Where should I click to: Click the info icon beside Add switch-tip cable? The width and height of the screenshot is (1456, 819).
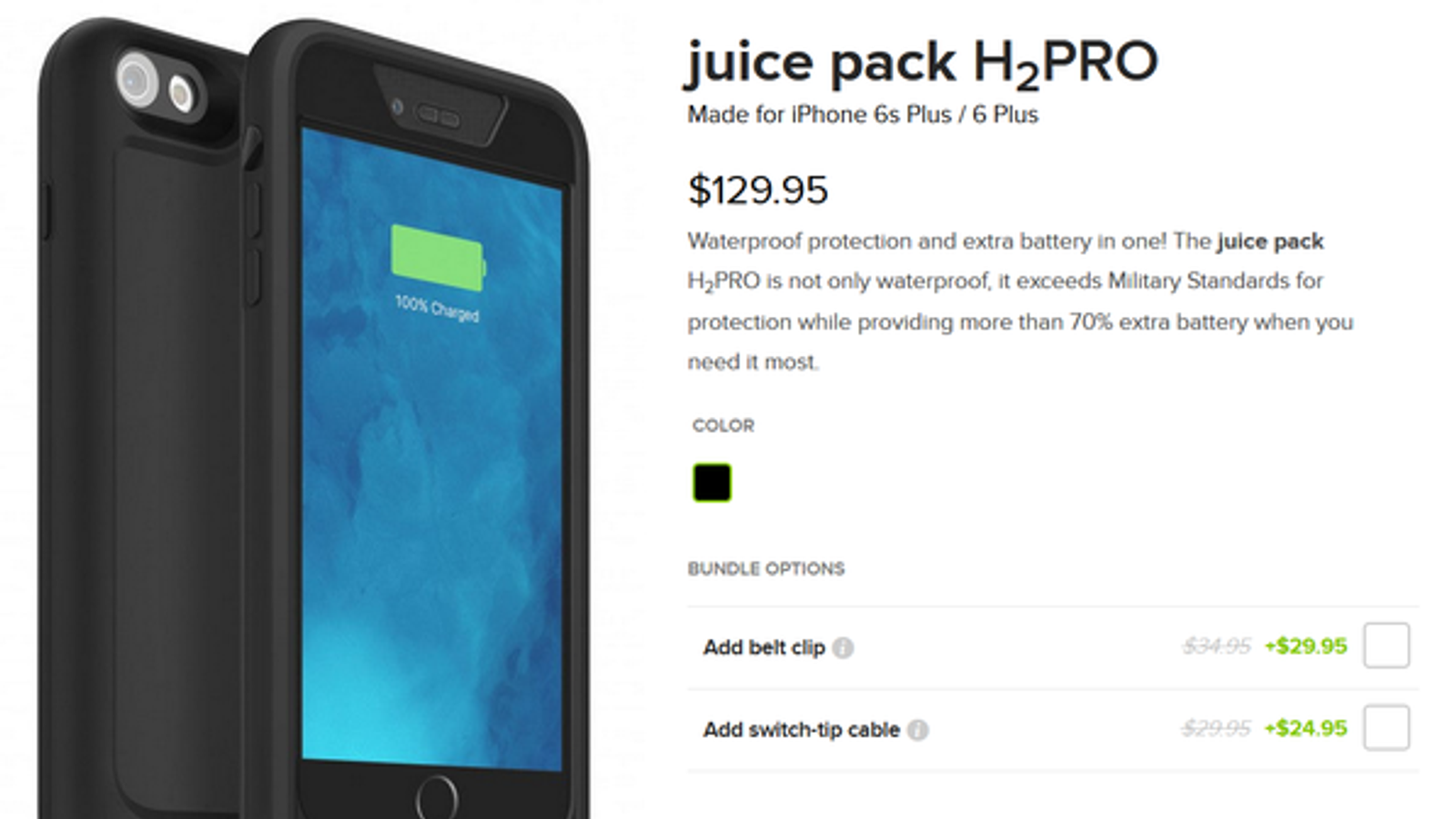pos(918,730)
